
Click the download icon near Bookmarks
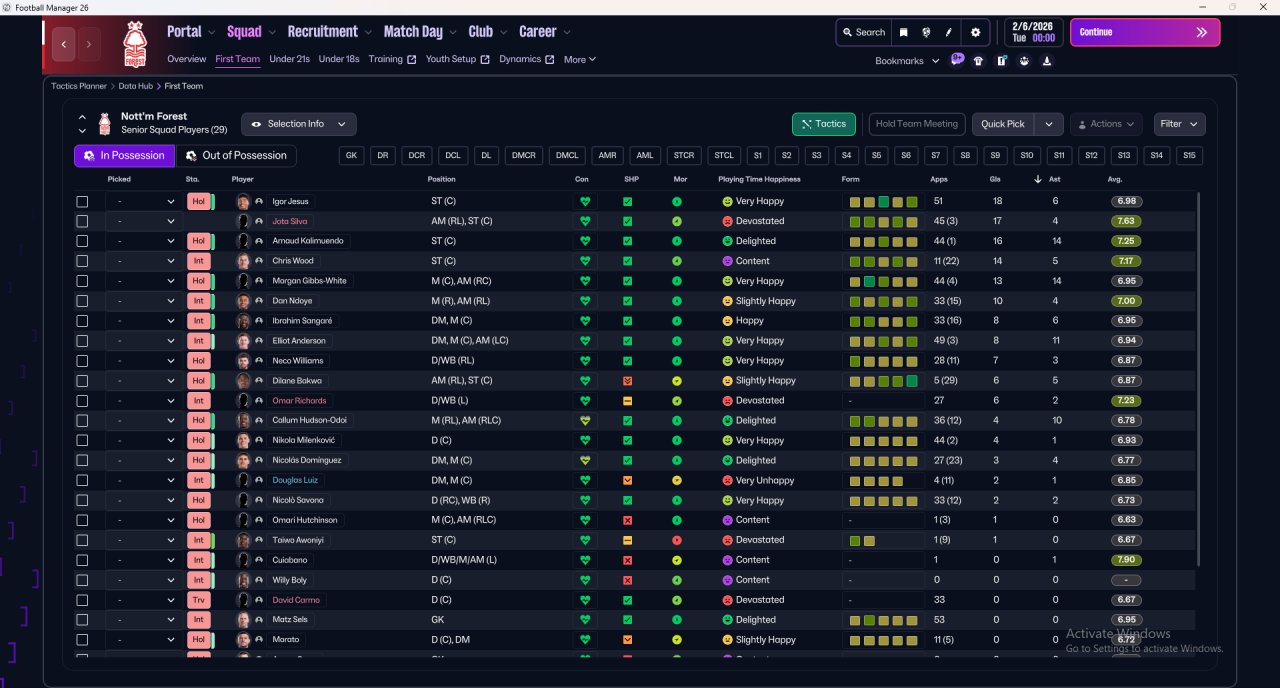[x=1047, y=61]
